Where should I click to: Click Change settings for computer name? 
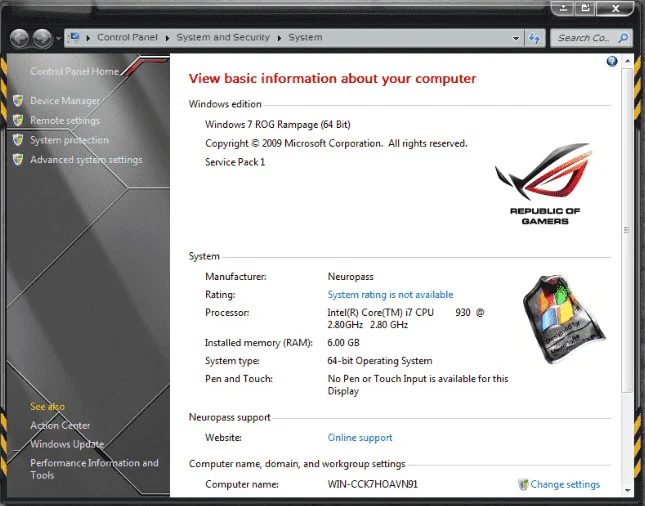pos(565,484)
